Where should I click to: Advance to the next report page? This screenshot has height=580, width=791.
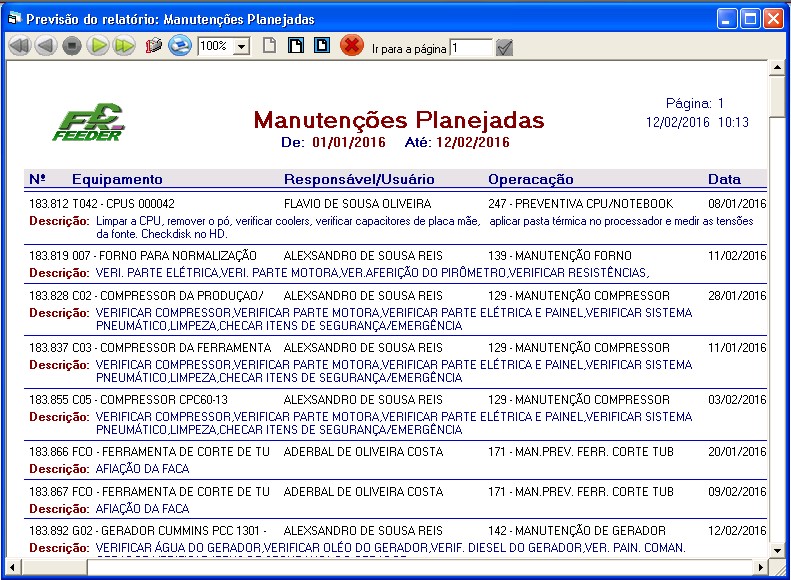tap(98, 46)
